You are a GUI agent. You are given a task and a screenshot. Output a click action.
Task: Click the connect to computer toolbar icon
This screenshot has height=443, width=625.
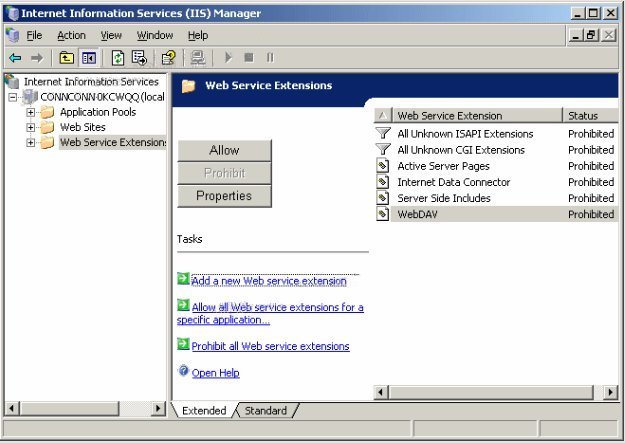198,58
